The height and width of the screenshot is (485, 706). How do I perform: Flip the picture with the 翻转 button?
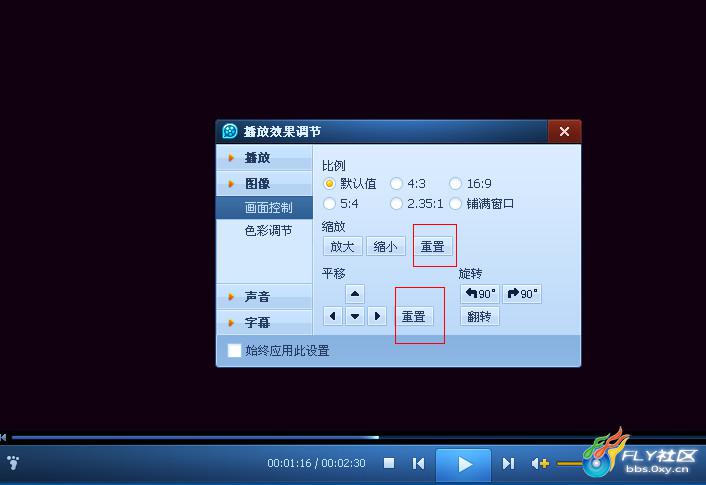click(480, 317)
